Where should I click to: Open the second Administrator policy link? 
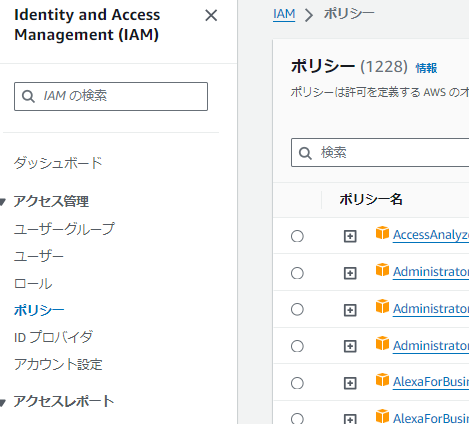(431, 309)
